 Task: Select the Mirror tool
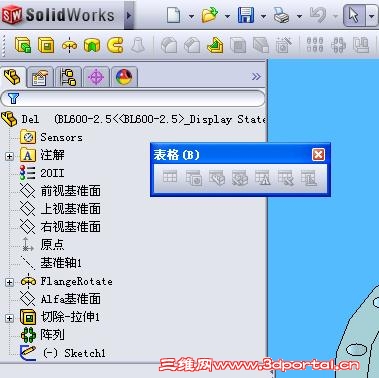click(361, 45)
